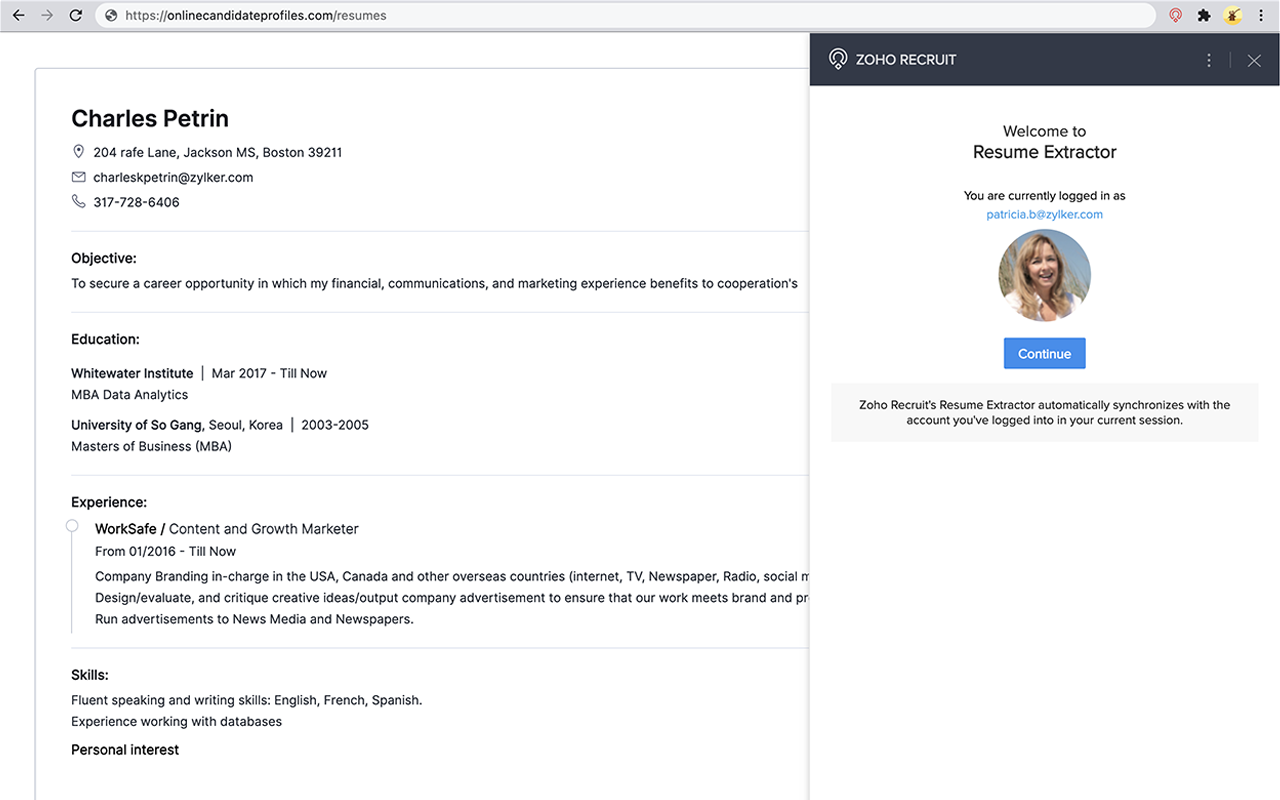
Task: Select the circle marker beside WorkSafe entry
Action: coord(71,525)
